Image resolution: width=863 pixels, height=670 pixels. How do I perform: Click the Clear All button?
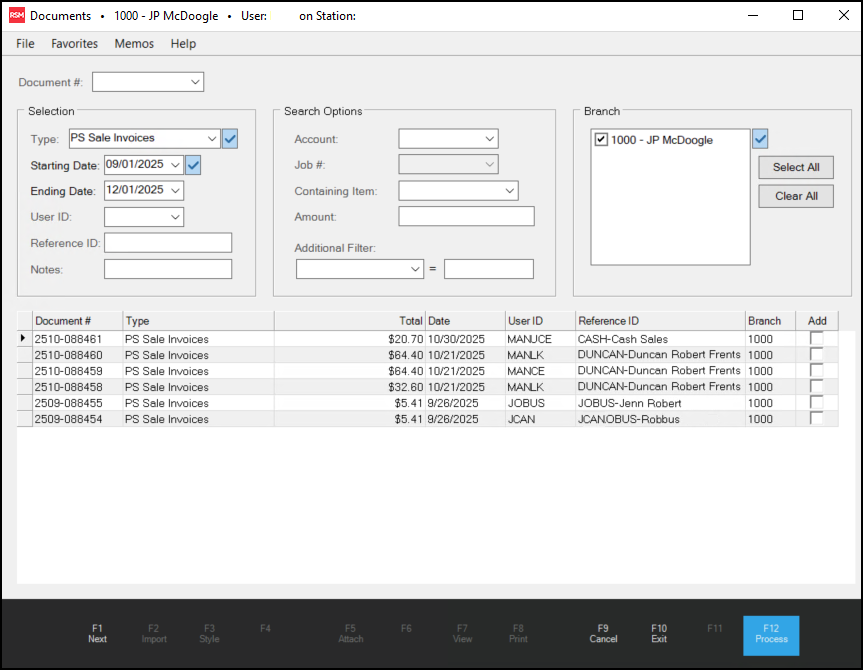(795, 196)
